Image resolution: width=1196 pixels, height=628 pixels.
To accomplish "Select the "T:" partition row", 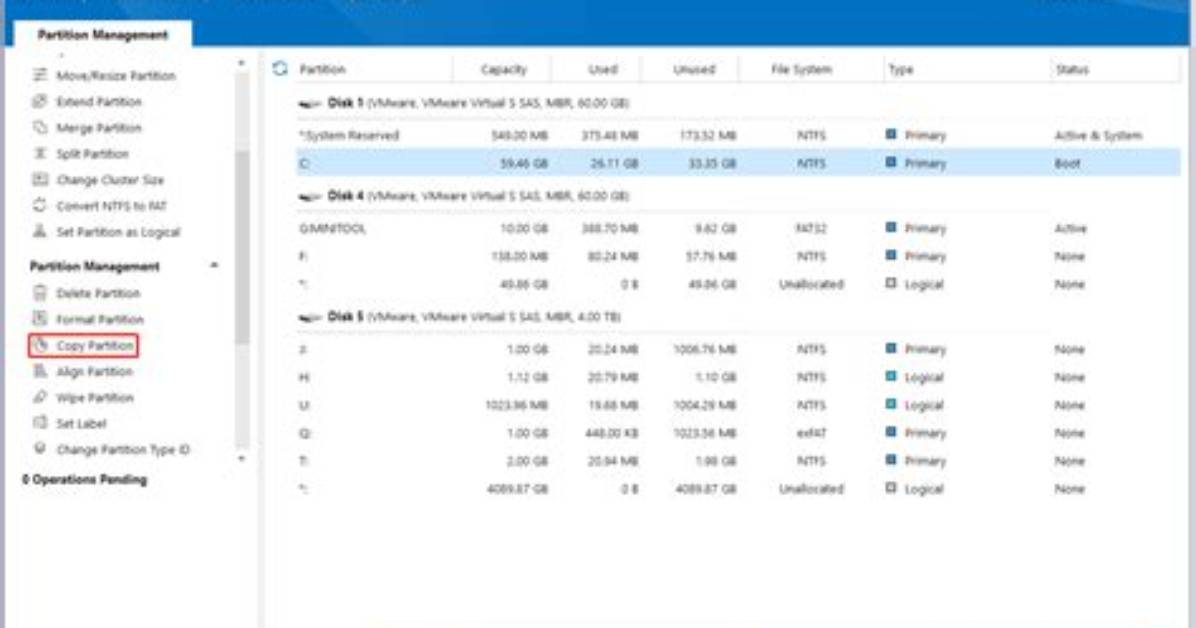I will click(738, 461).
